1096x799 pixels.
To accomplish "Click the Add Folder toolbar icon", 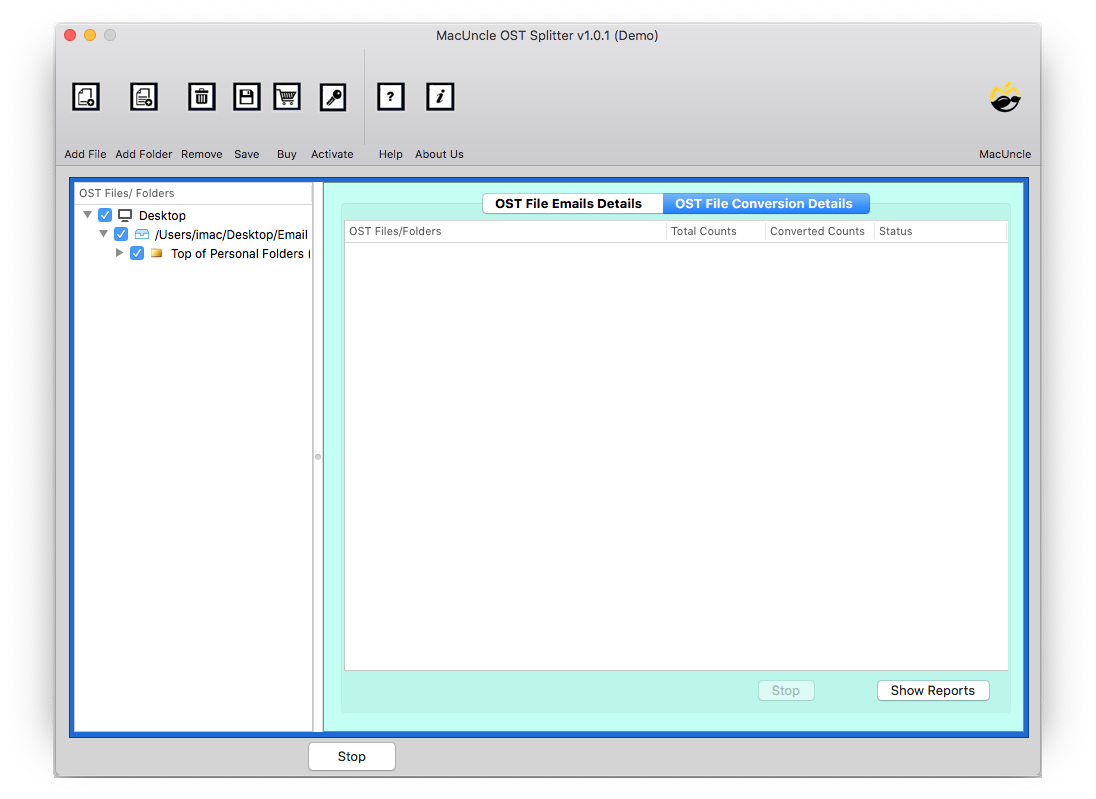I will click(144, 97).
